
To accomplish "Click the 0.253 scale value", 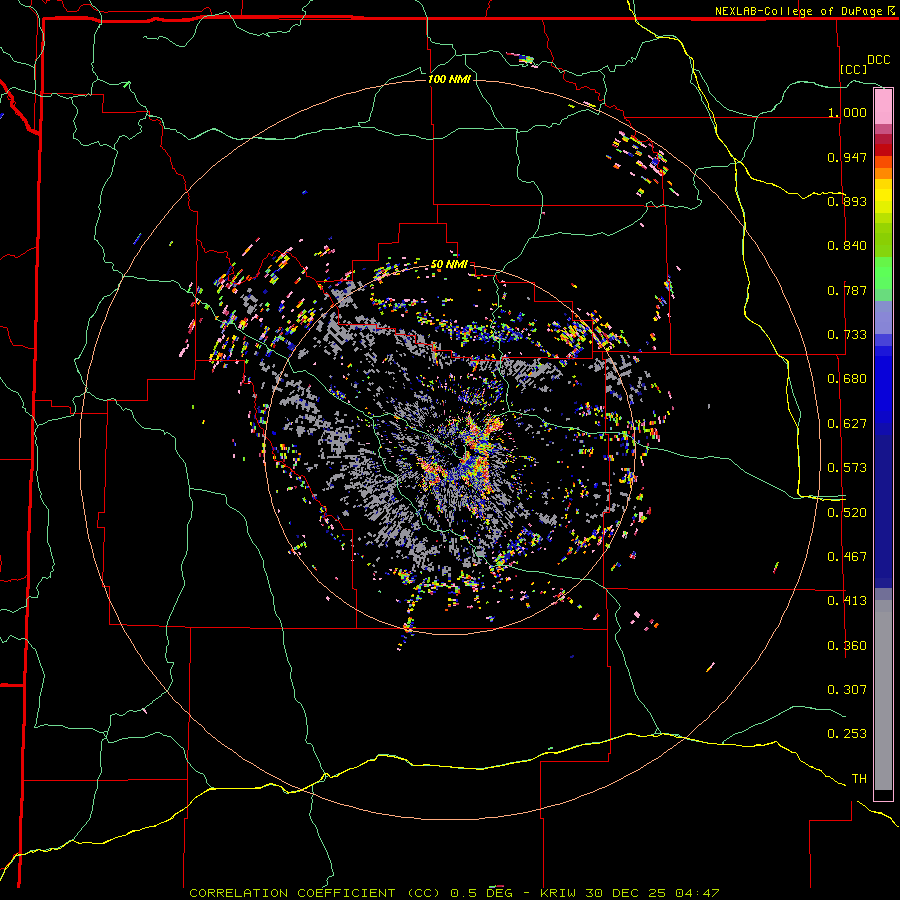I will (847, 734).
